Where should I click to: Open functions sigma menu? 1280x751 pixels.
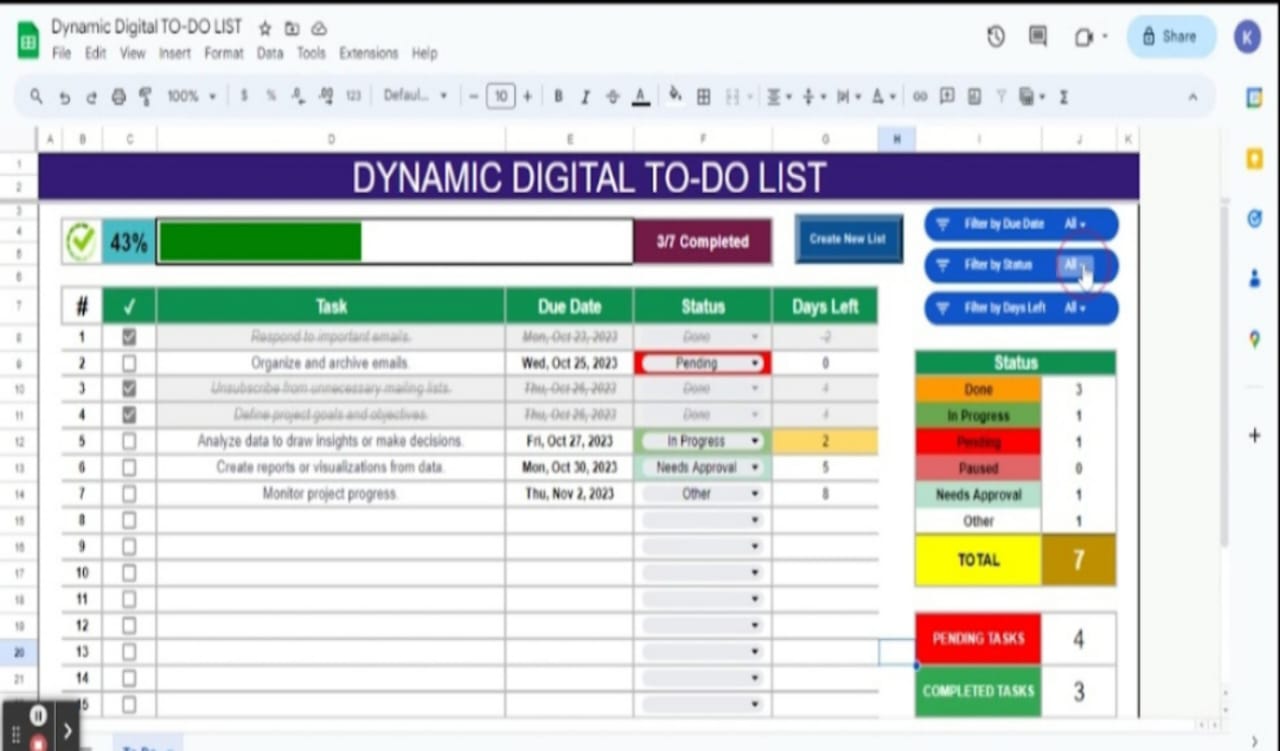pos(1063,97)
